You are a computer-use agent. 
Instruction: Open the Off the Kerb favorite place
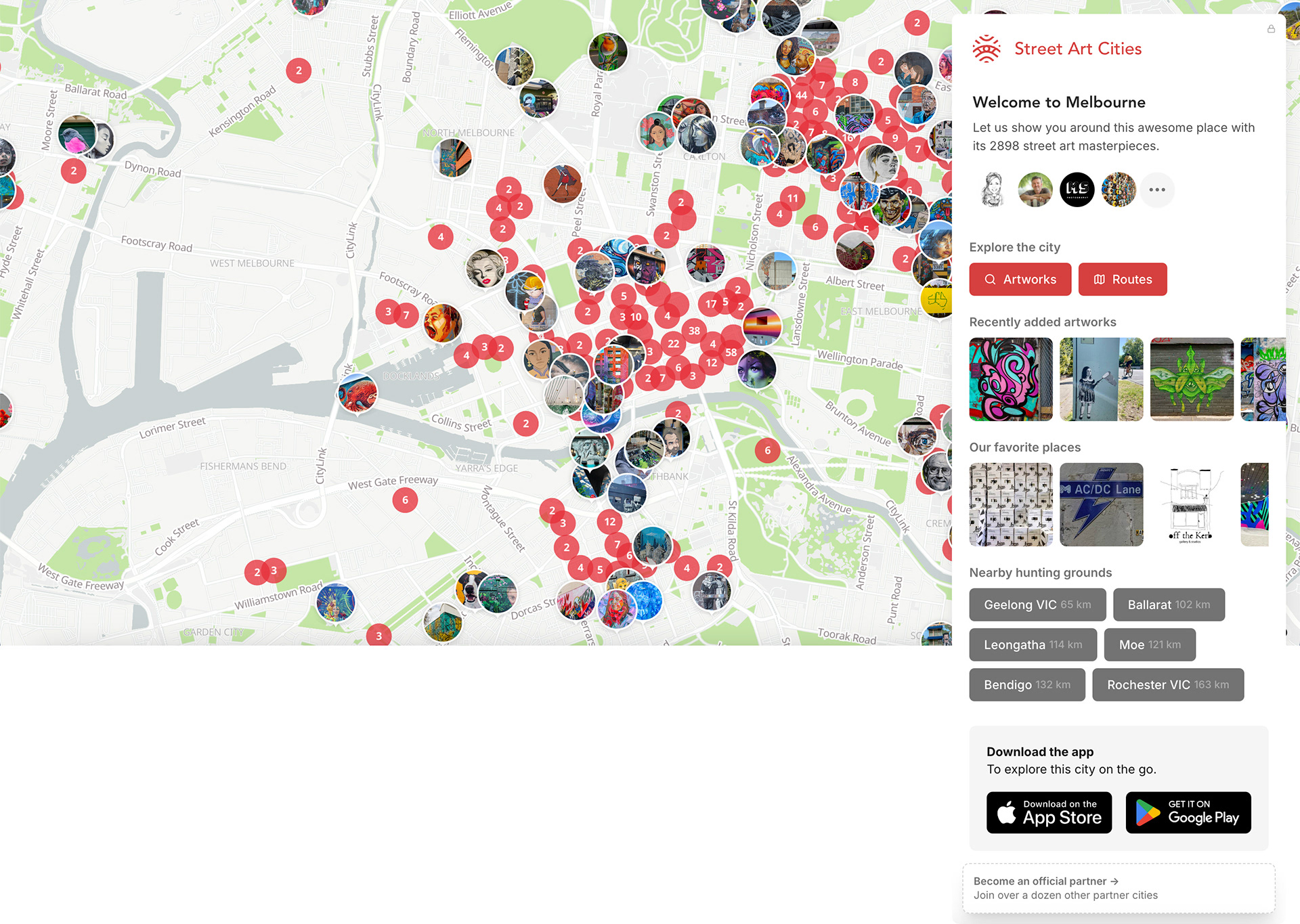click(x=1192, y=504)
